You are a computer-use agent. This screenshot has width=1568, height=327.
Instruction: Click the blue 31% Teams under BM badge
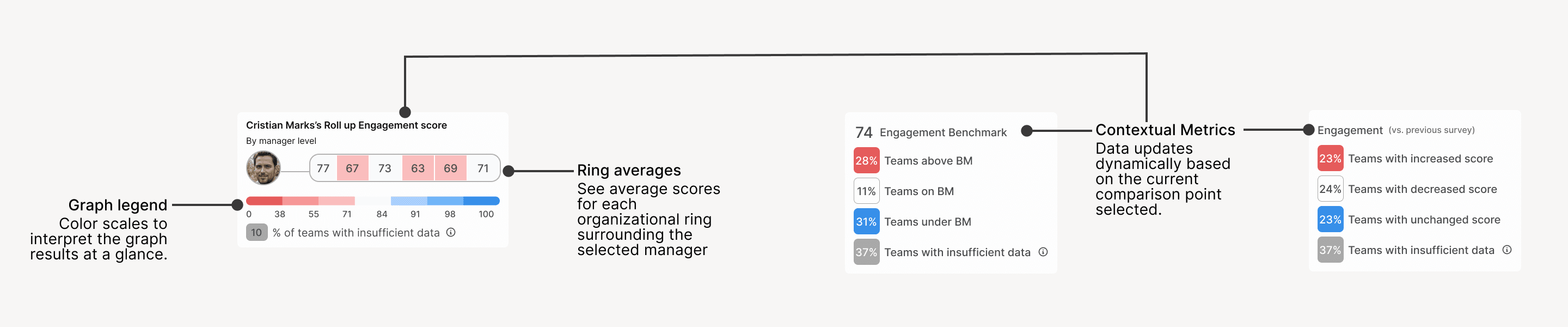(x=866, y=222)
